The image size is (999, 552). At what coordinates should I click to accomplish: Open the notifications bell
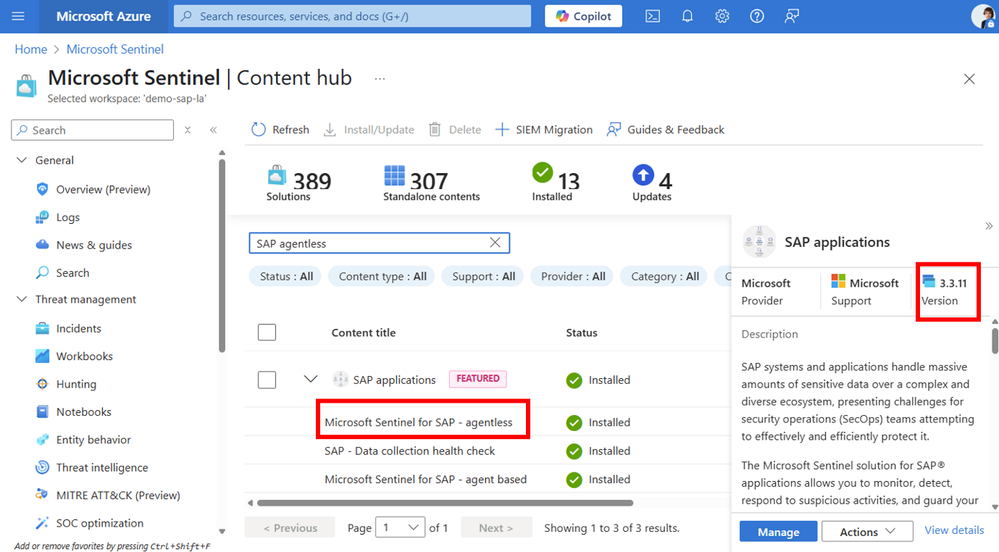(687, 16)
